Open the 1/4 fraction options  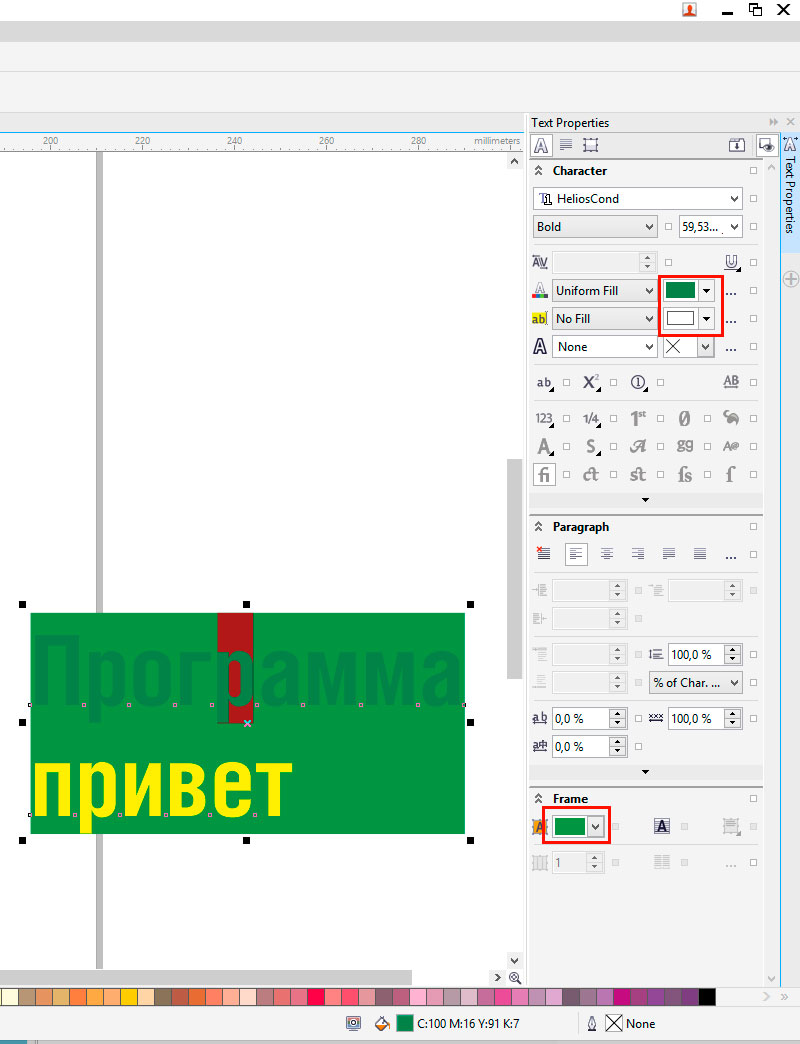pyautogui.click(x=591, y=418)
